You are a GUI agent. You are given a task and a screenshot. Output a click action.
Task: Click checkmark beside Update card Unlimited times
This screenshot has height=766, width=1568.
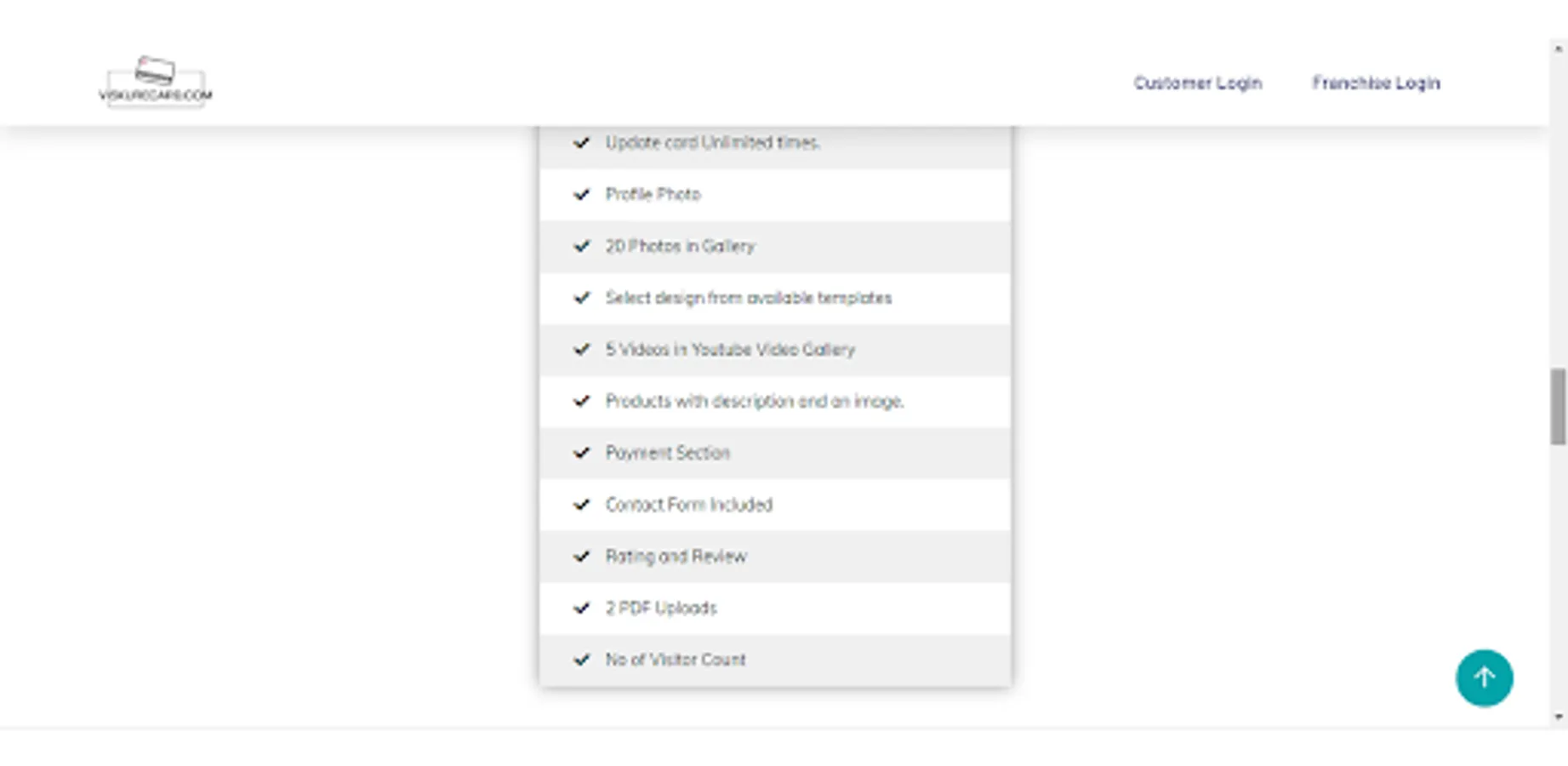582,143
